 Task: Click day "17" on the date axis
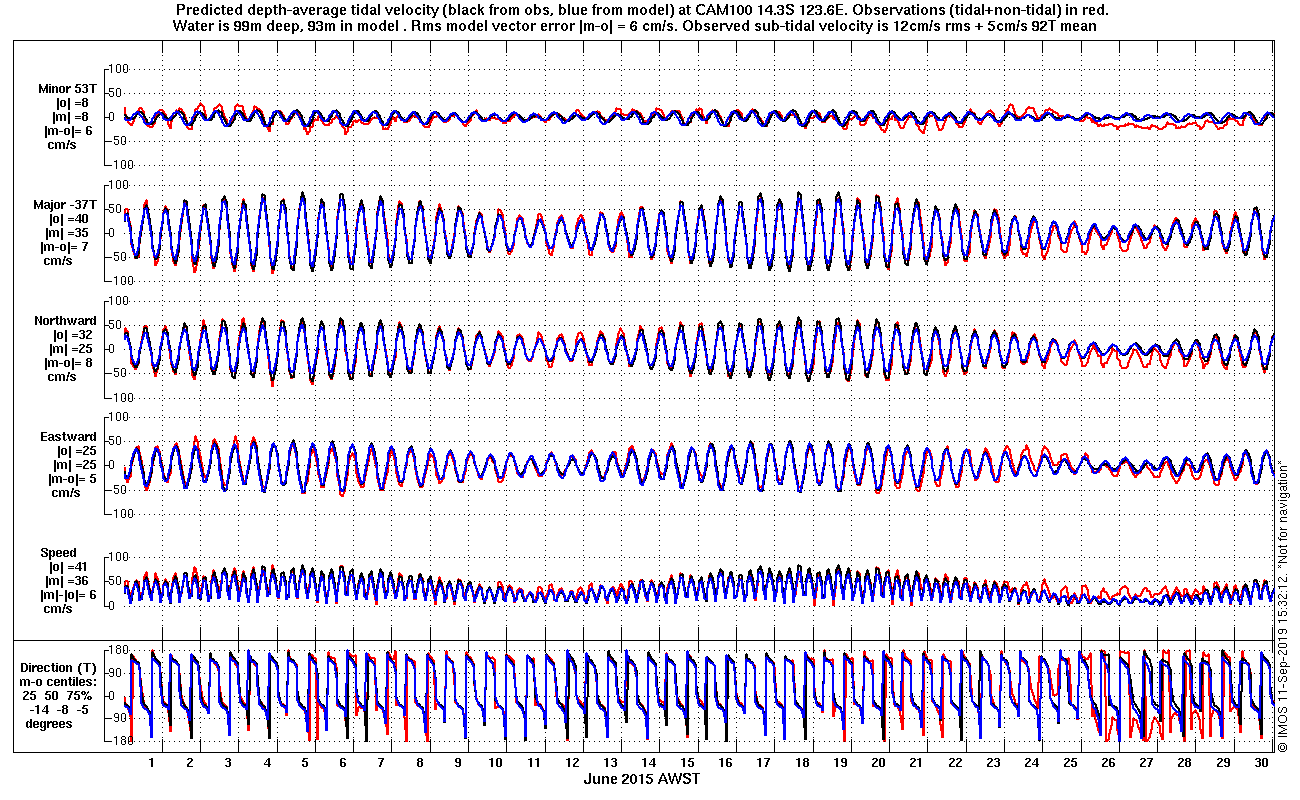click(x=764, y=763)
